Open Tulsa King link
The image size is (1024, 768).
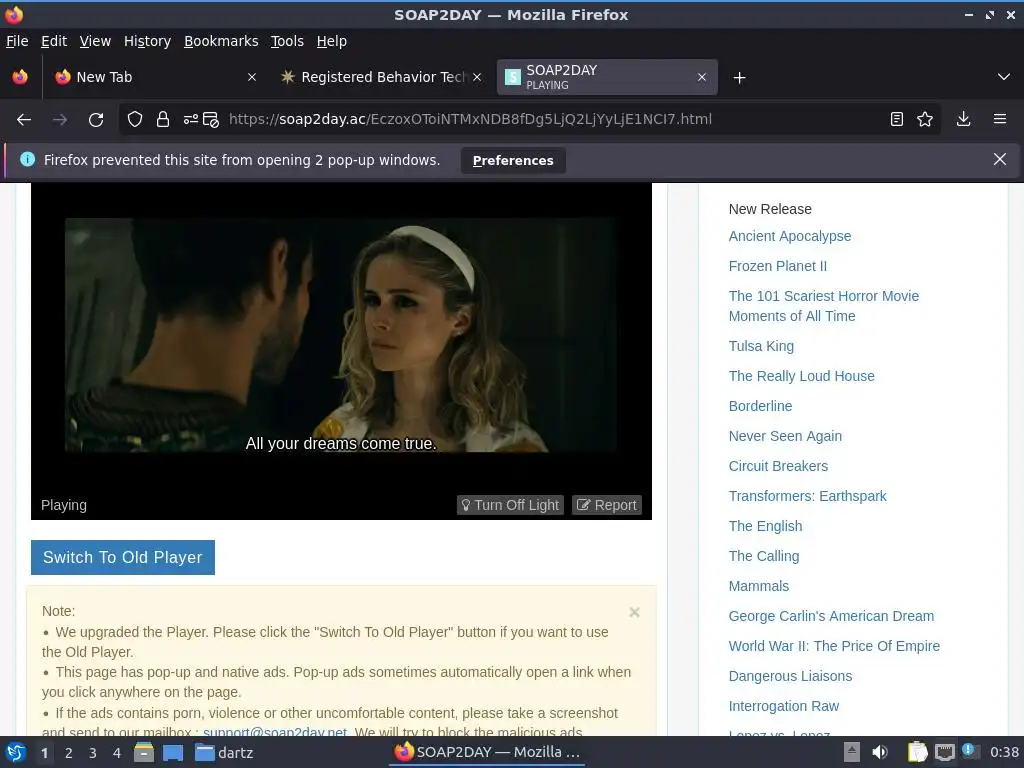point(761,346)
